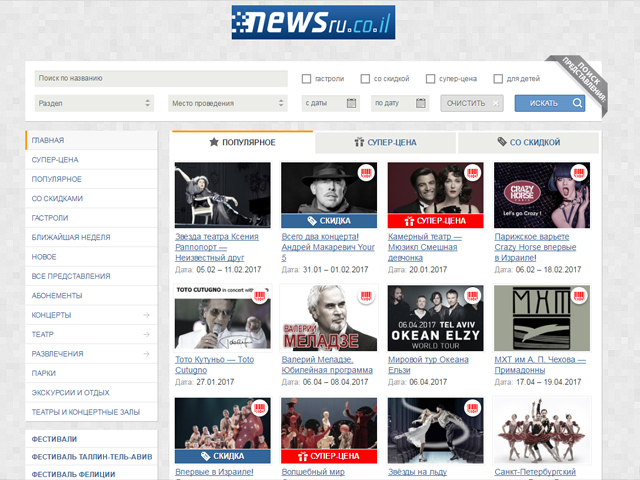
Task: Click the 'Поиск по названию' search field
Action: [161, 78]
